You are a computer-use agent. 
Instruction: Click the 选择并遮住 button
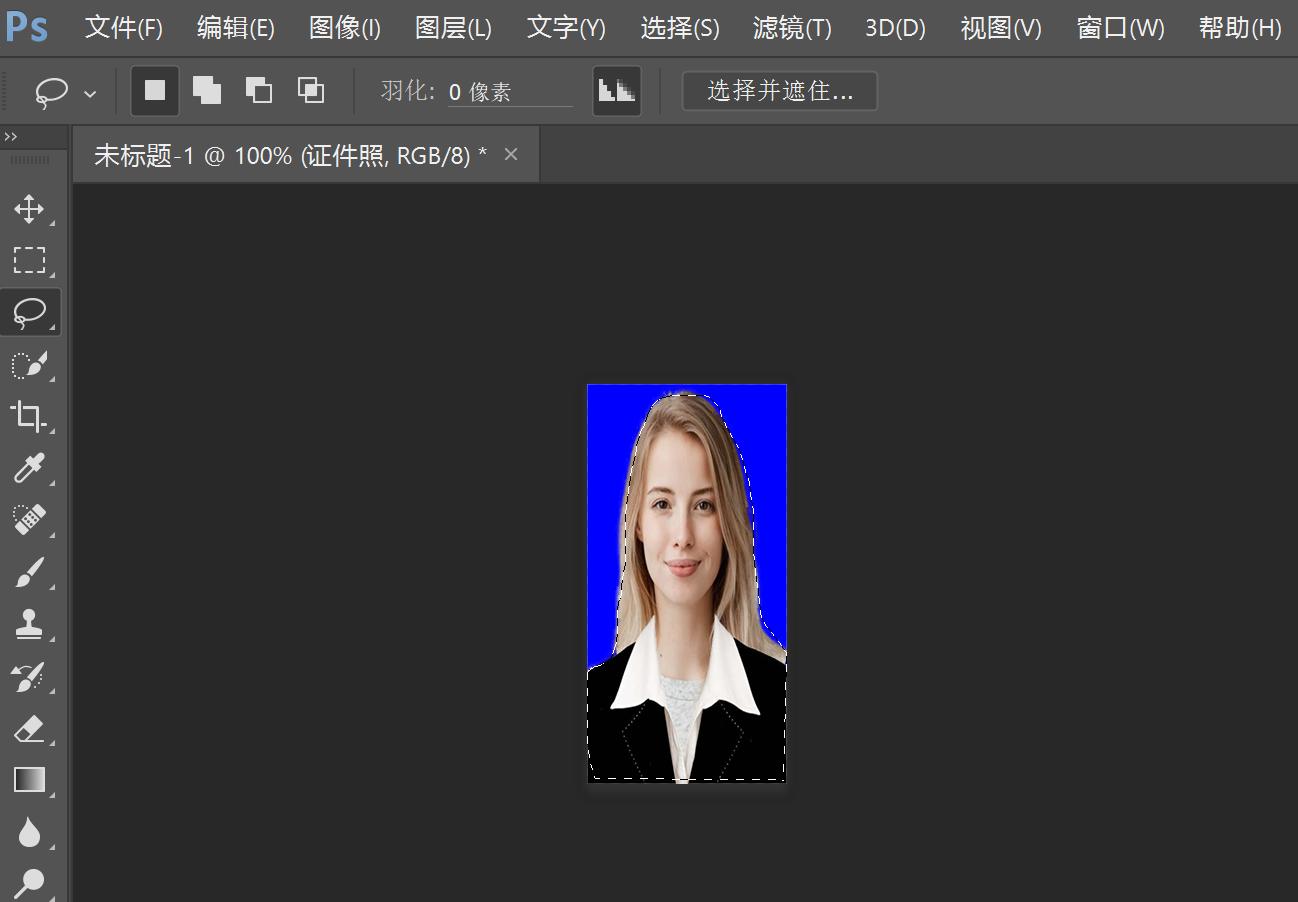click(779, 90)
